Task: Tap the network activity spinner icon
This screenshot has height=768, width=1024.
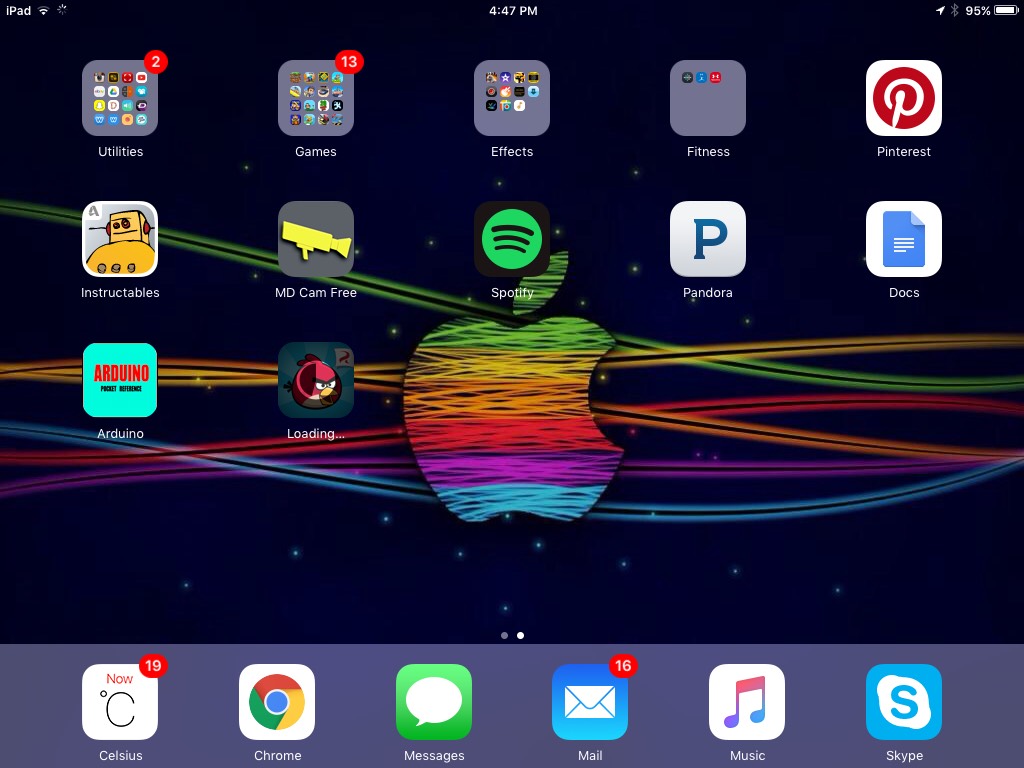Action: pyautogui.click(x=62, y=10)
